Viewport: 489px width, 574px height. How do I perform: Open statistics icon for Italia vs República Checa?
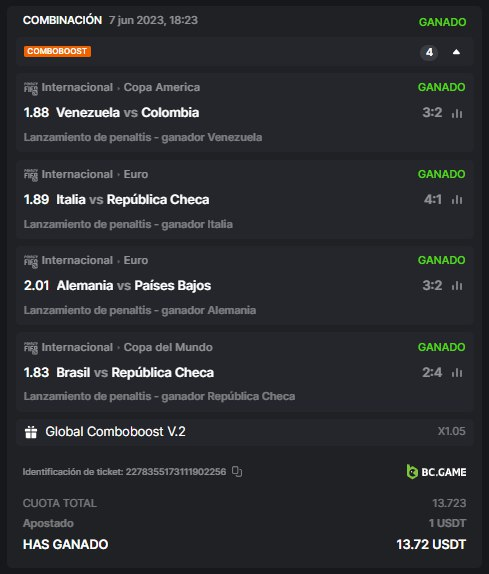(457, 200)
